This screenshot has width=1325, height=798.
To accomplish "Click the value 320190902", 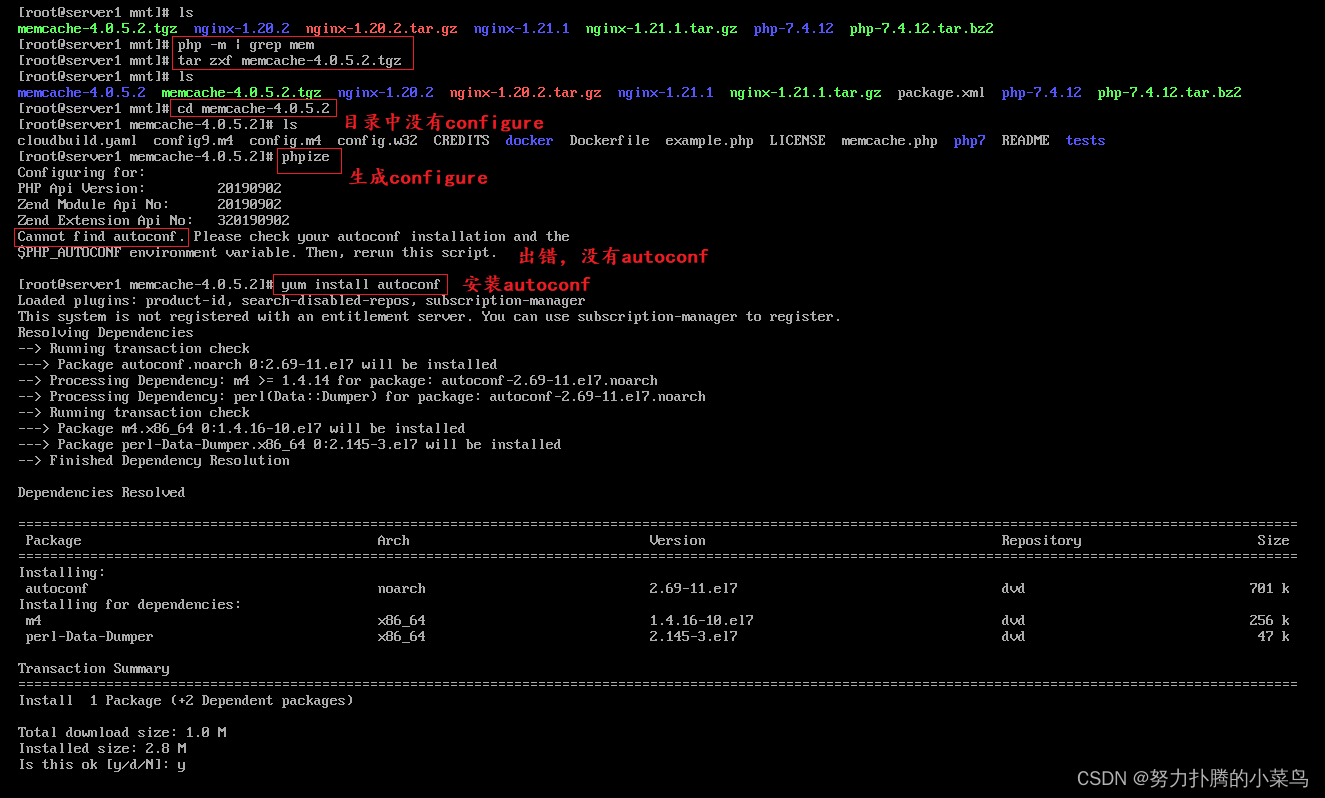I will click(253, 221).
